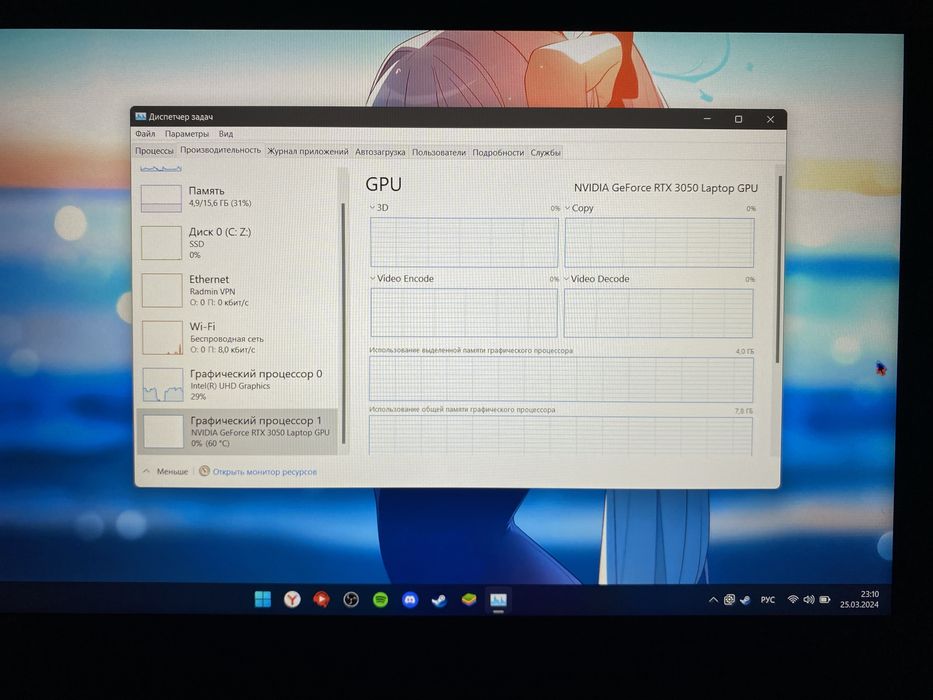
Task: Select the Ethernet Radmin VPN item
Action: (238, 290)
